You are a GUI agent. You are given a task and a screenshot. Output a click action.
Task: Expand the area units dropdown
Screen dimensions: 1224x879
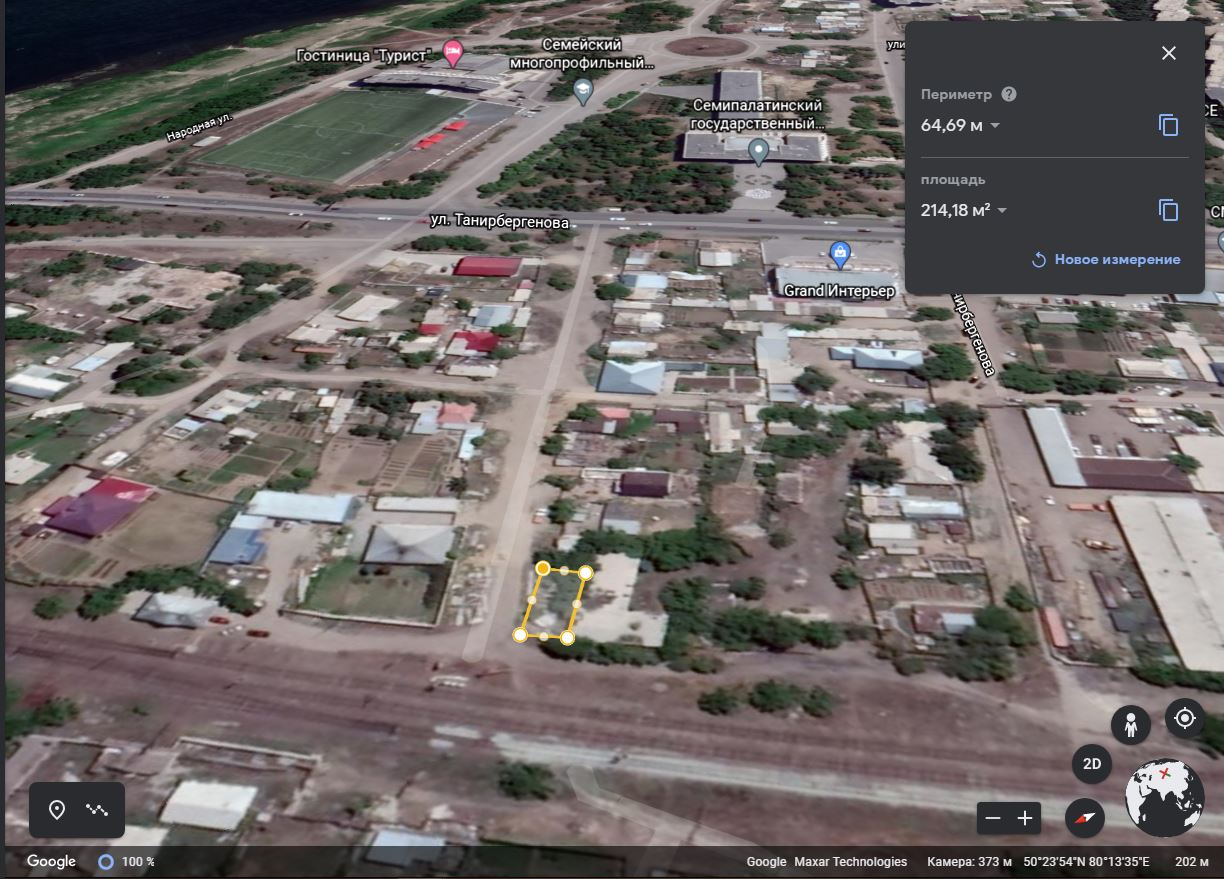[x=1002, y=211]
